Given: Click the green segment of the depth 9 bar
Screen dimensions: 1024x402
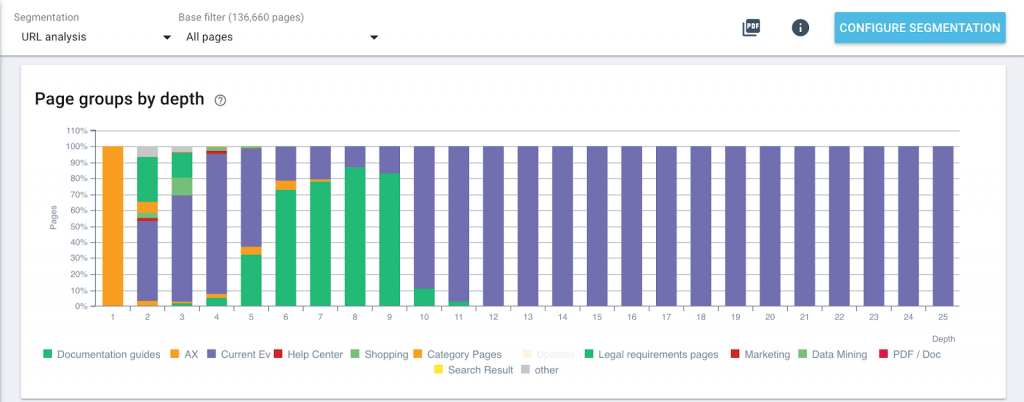Looking at the screenshot, I should point(389,240).
